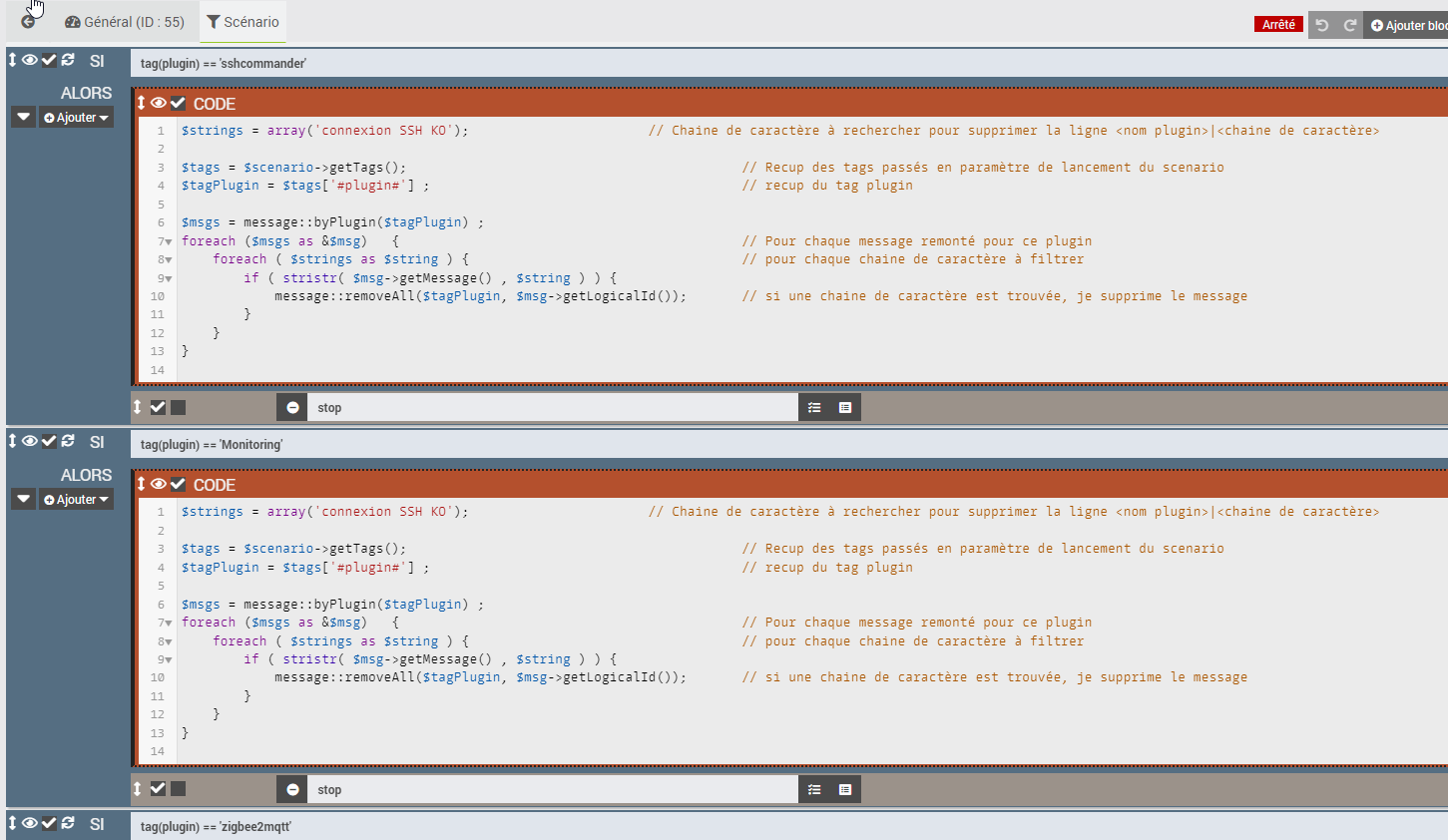The width and height of the screenshot is (1448, 840).
Task: Fold line 7 foreach in second code editor
Action: (x=169, y=623)
